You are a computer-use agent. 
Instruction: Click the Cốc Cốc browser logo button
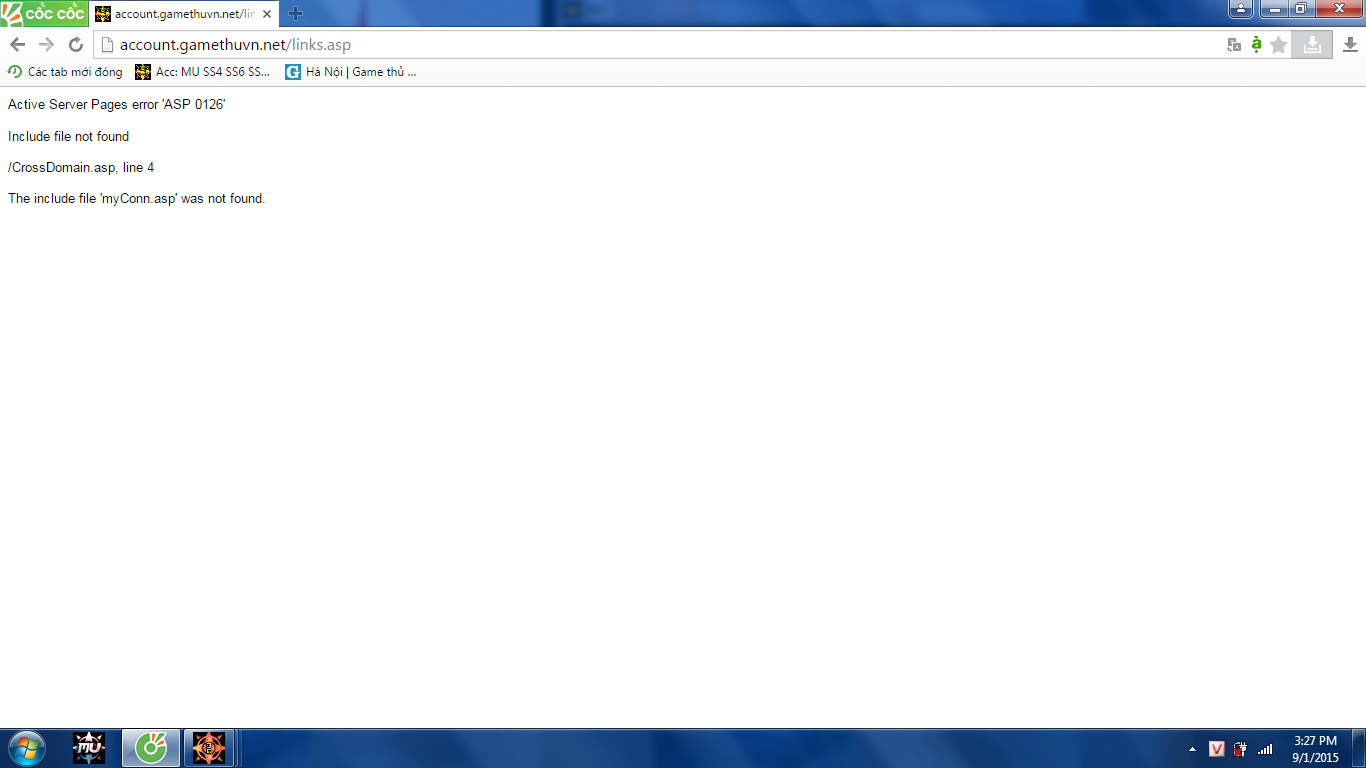coord(44,13)
